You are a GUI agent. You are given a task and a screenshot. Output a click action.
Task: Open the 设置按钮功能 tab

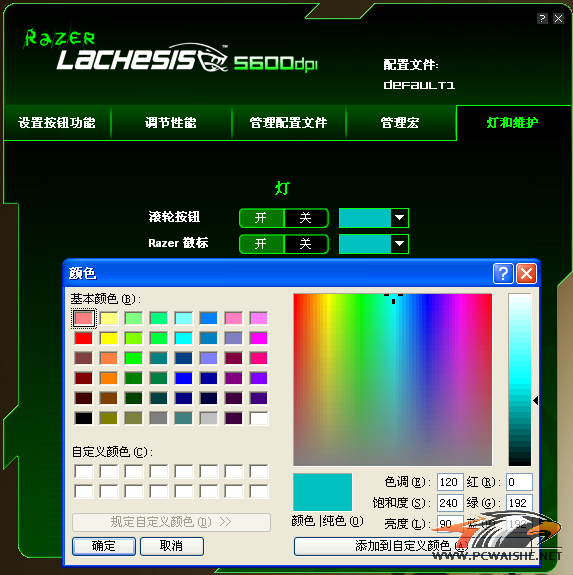coord(57,122)
